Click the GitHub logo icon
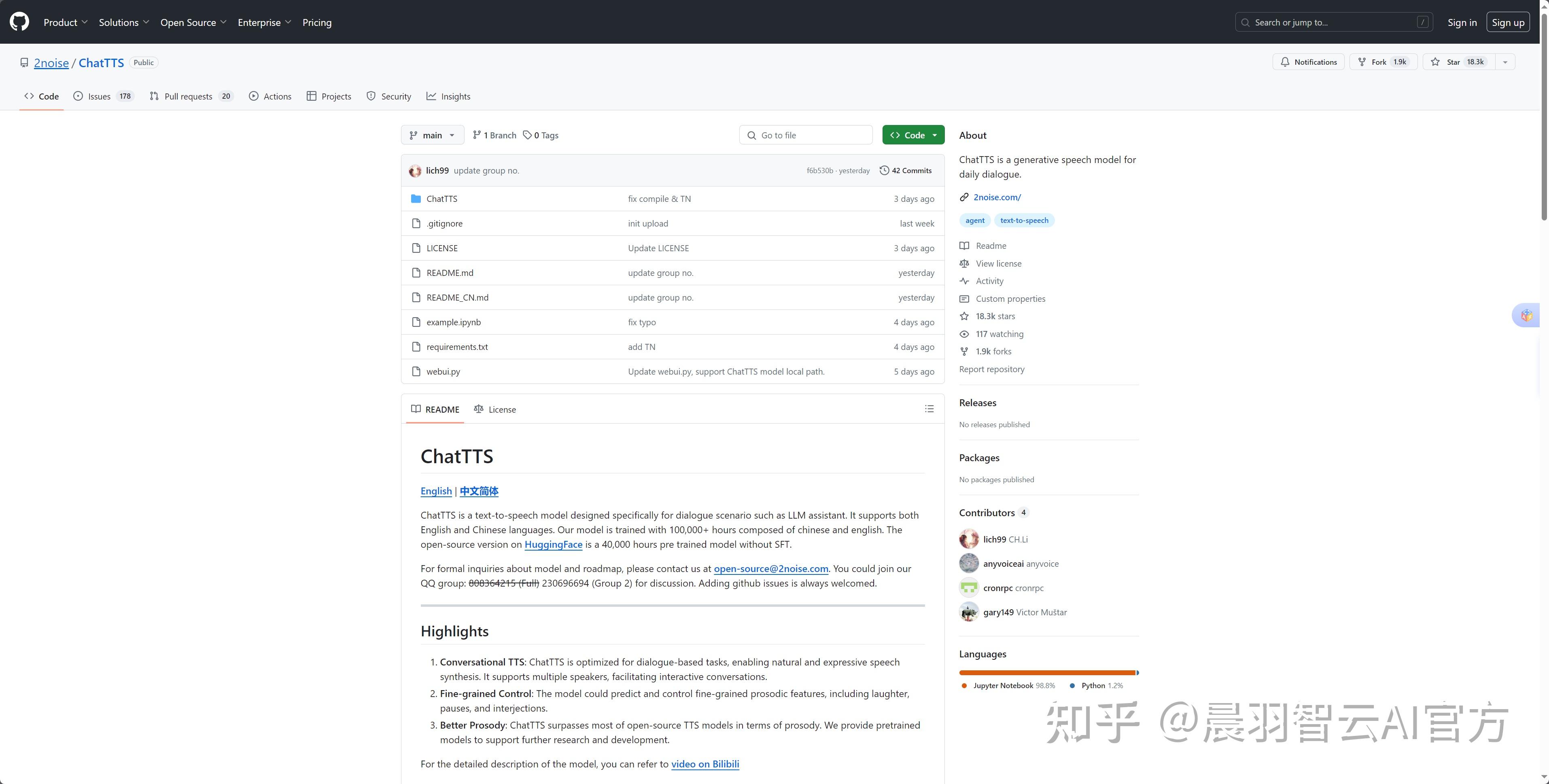 click(19, 22)
